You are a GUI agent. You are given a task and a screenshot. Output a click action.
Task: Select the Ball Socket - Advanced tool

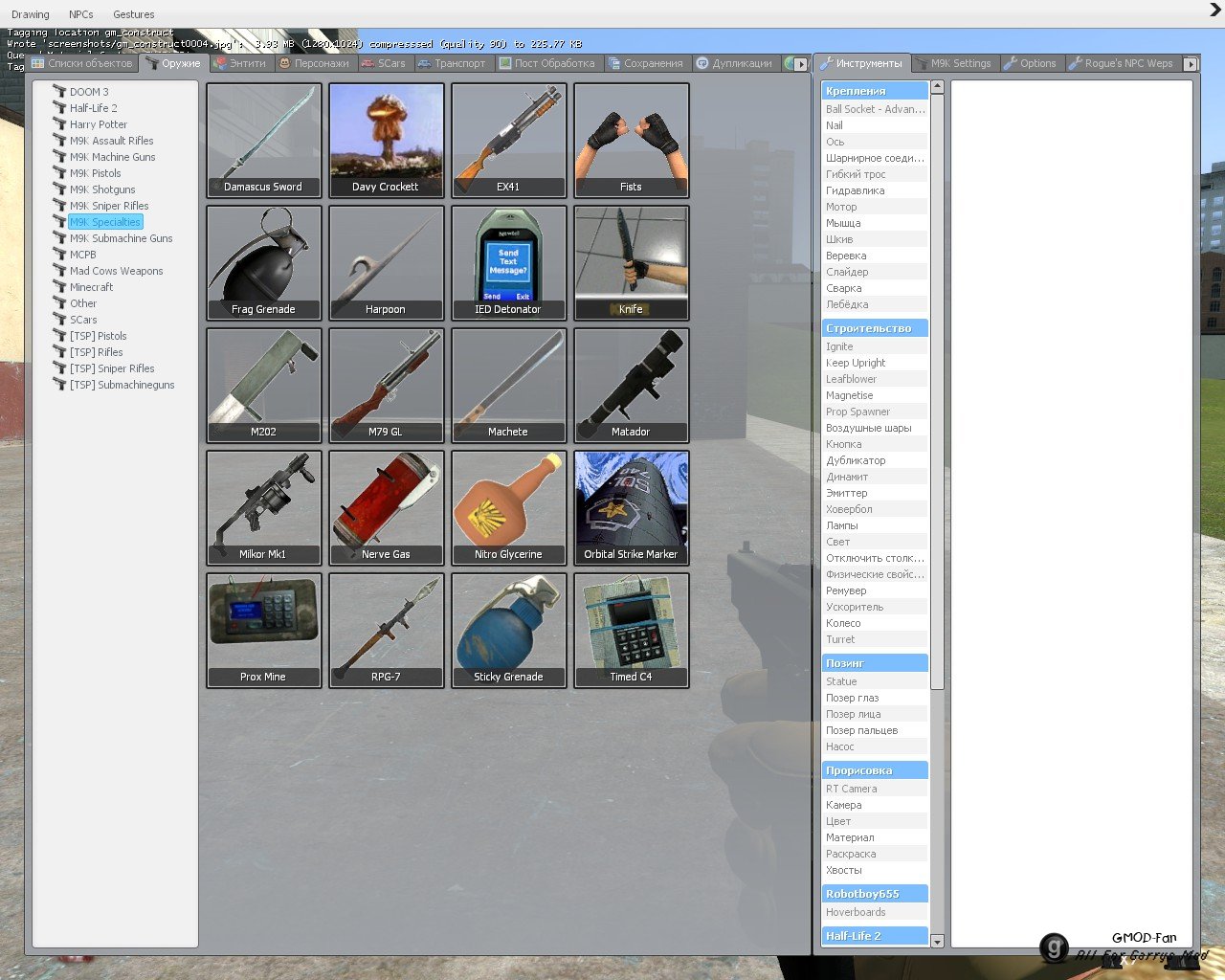[875, 109]
